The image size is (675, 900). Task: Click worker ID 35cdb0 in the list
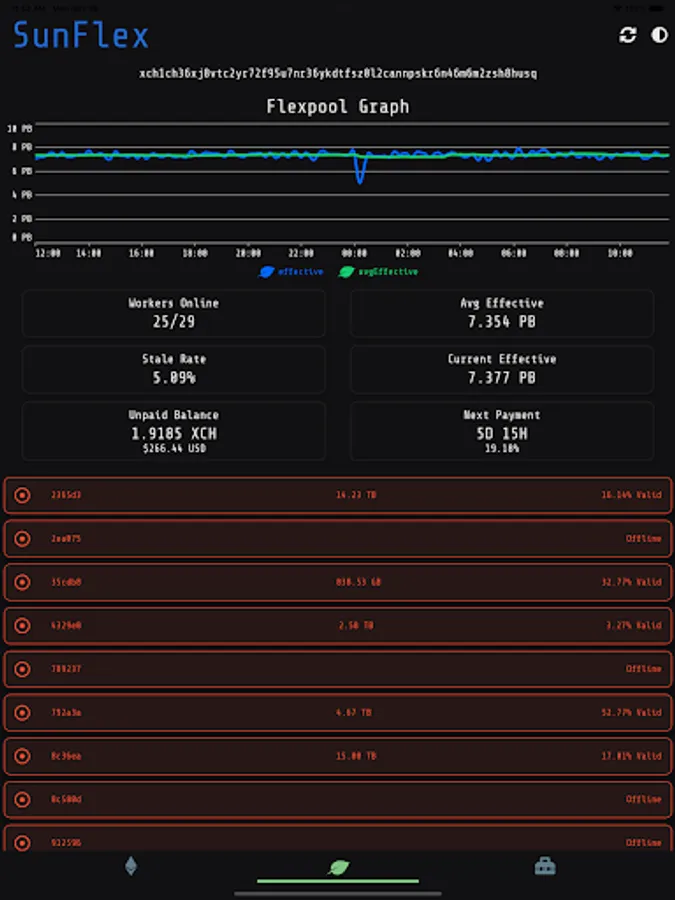[66, 582]
